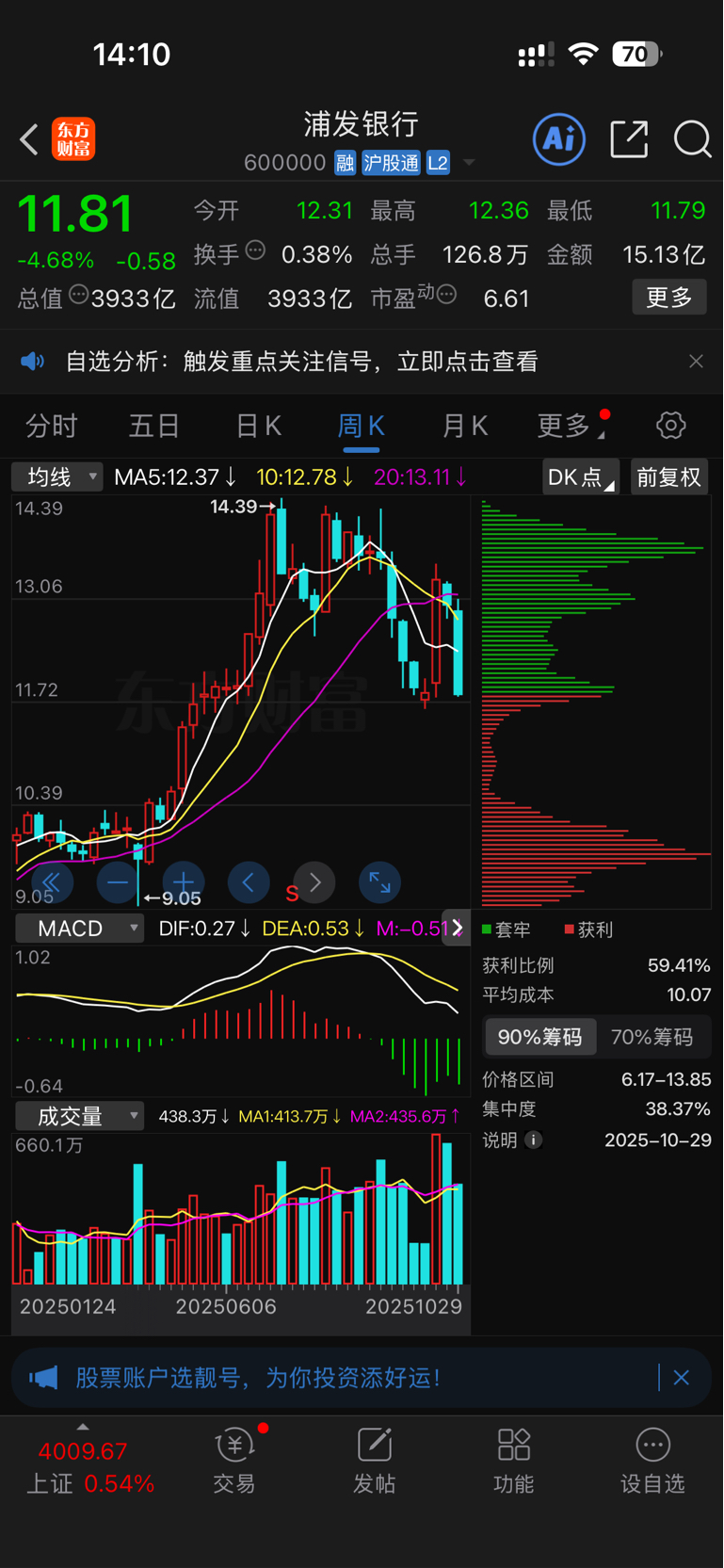Image resolution: width=724 pixels, height=1568 pixels.
Task: Change the 前复权 adjustment setting
Action: [x=669, y=477]
